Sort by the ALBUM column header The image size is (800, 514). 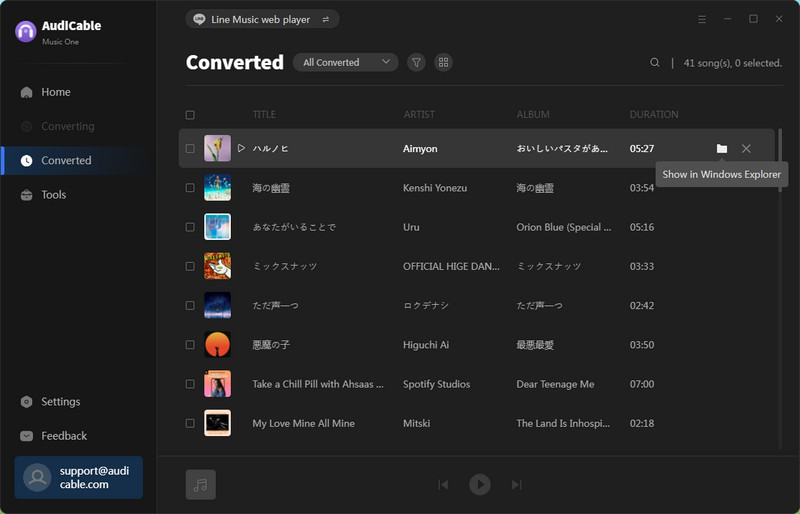533,115
